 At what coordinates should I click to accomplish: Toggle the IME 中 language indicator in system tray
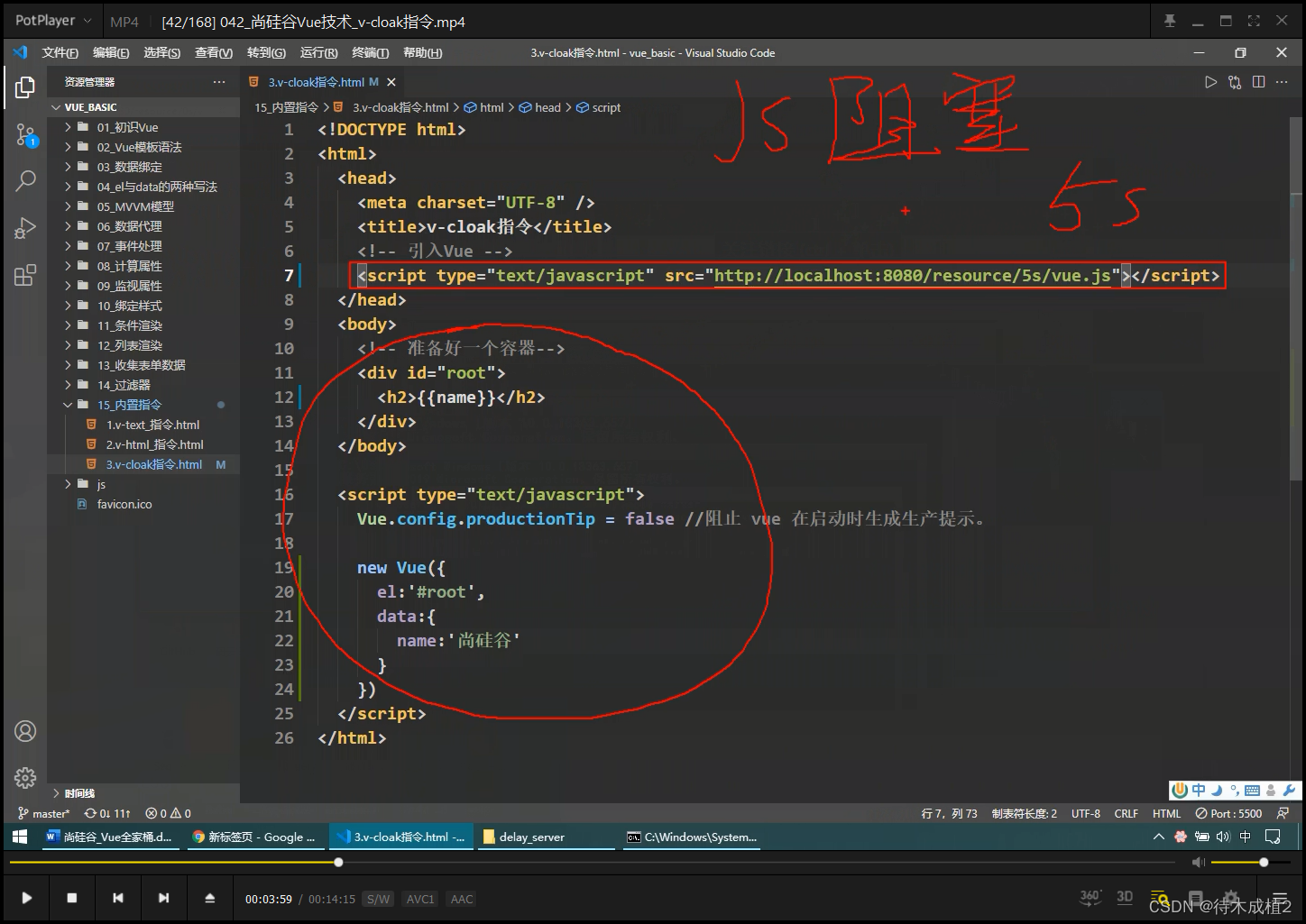[x=1246, y=837]
